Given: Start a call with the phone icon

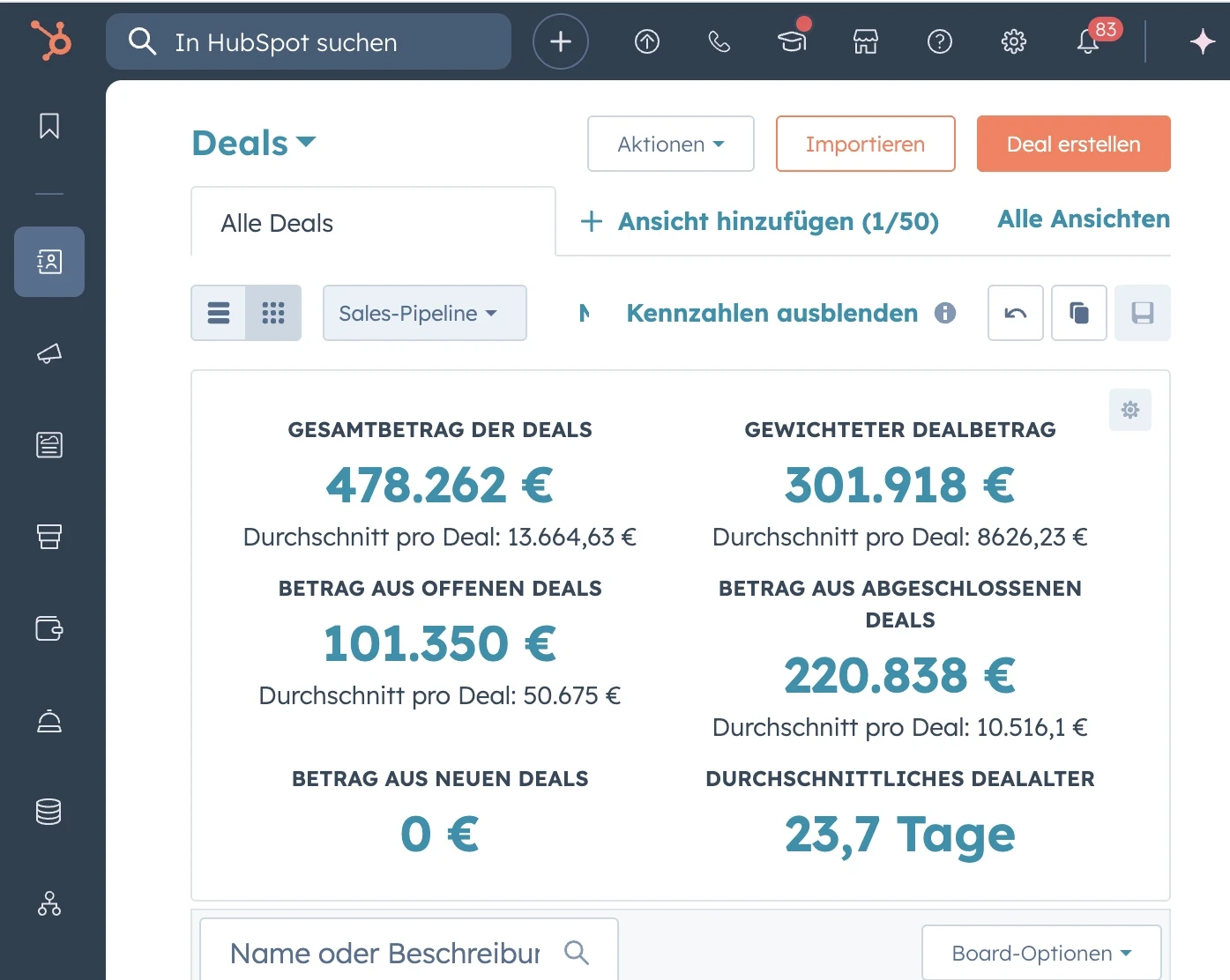Looking at the screenshot, I should pyautogui.click(x=719, y=41).
